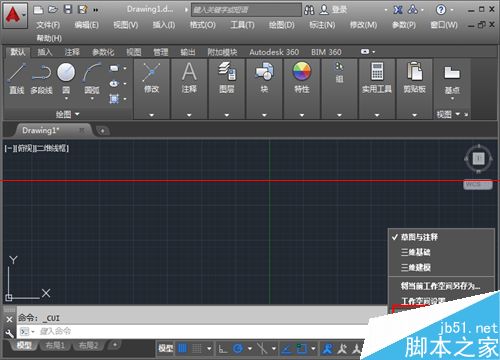Image resolution: width=500 pixels, height=360 pixels.
Task: Click the ViewCube compass in the drawing area
Action: [x=479, y=159]
